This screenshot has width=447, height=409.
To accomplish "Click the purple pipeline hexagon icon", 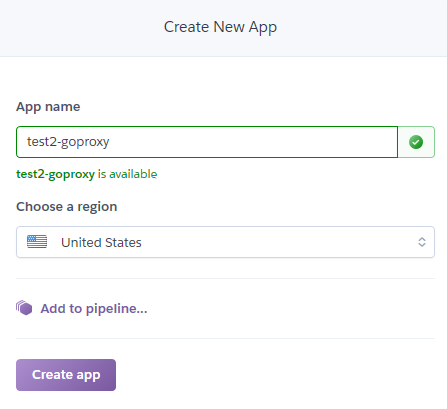I will tap(24, 308).
